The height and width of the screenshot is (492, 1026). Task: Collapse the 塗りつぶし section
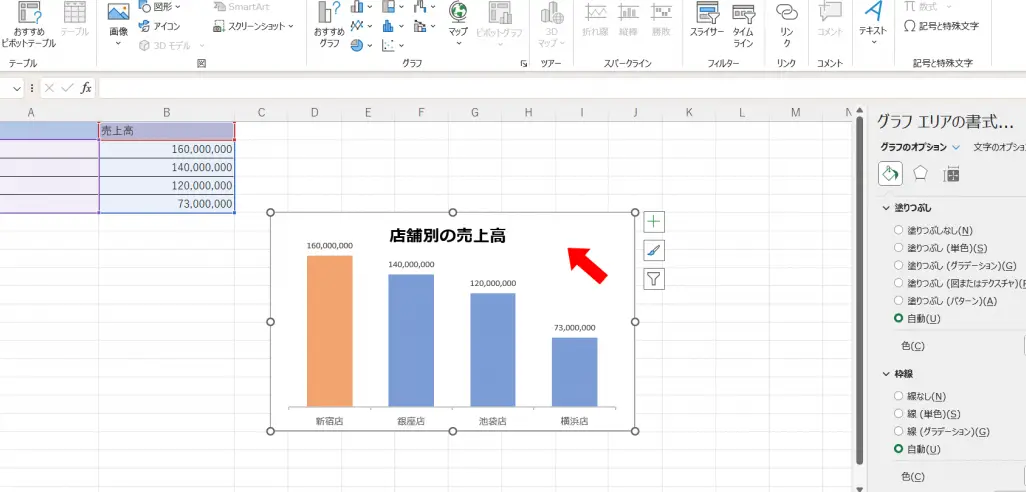[x=886, y=208]
